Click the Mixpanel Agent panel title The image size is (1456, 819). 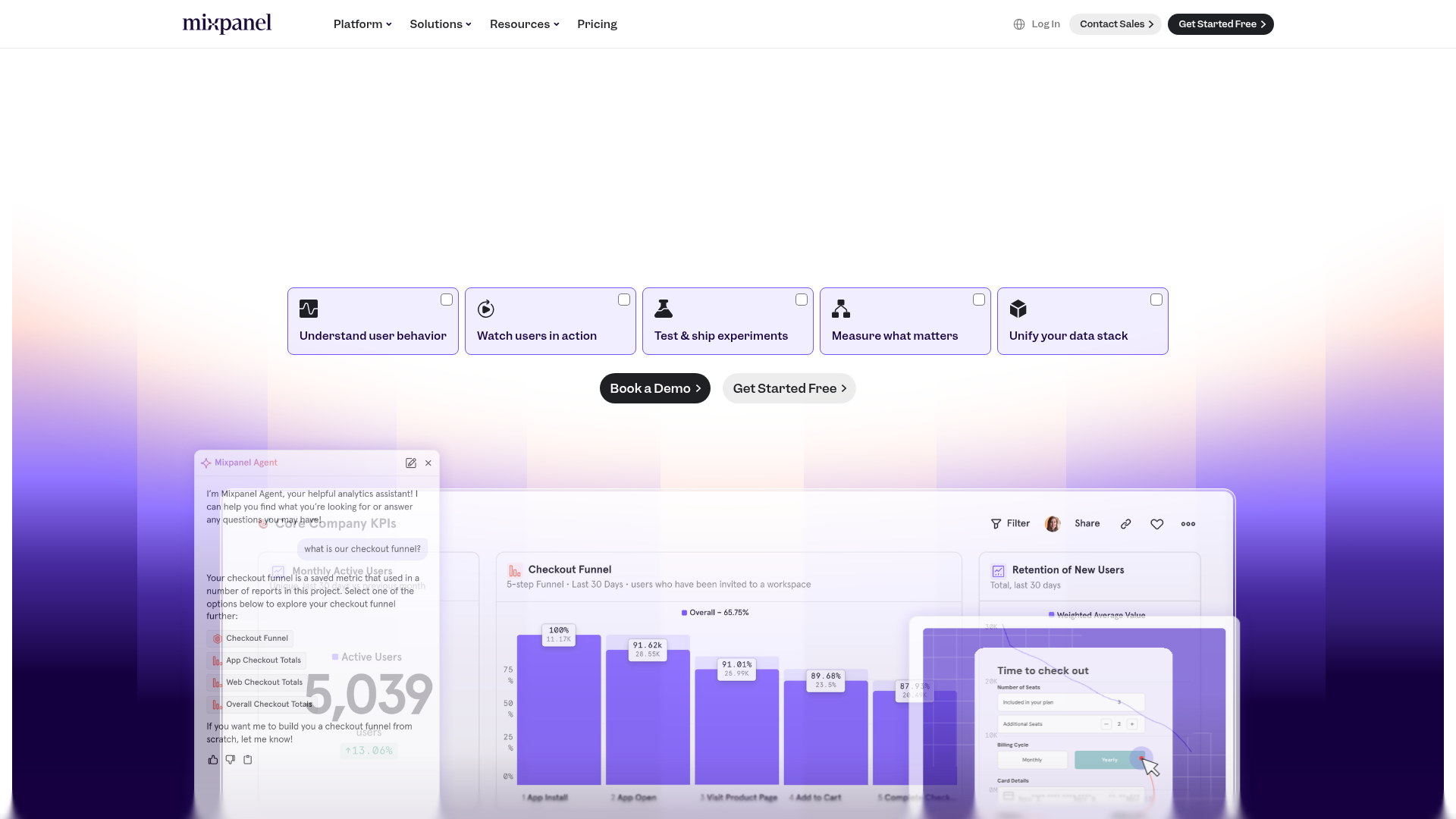click(x=246, y=463)
